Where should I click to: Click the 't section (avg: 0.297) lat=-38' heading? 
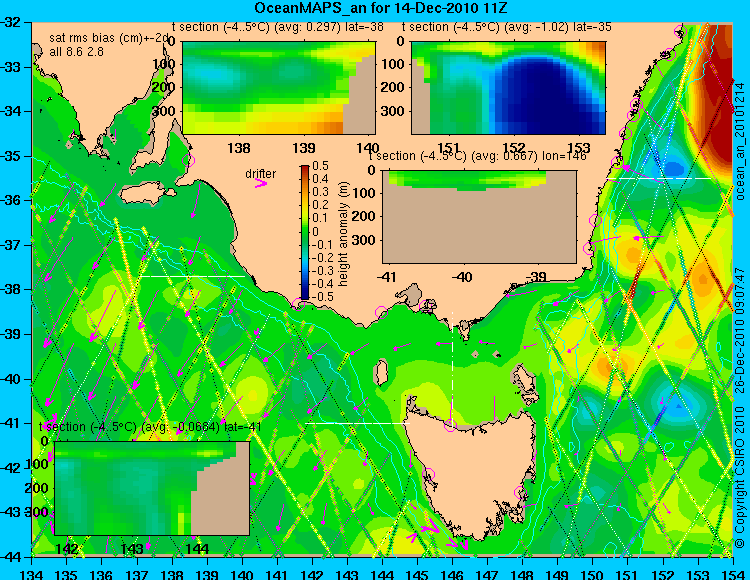278,27
